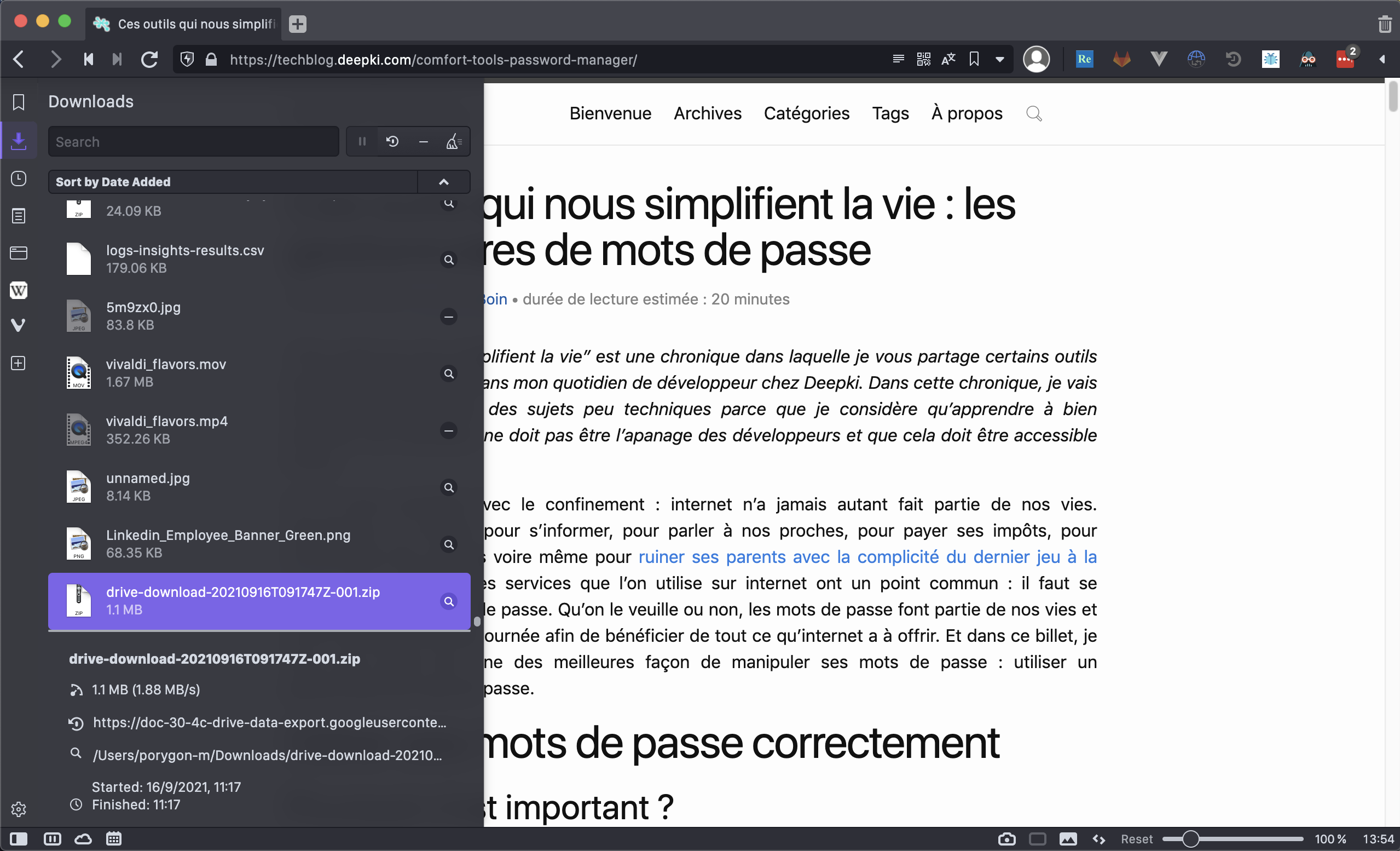Viewport: 1400px width, 851px height.
Task: Click the Reset zoom button
Action: pyautogui.click(x=1136, y=839)
